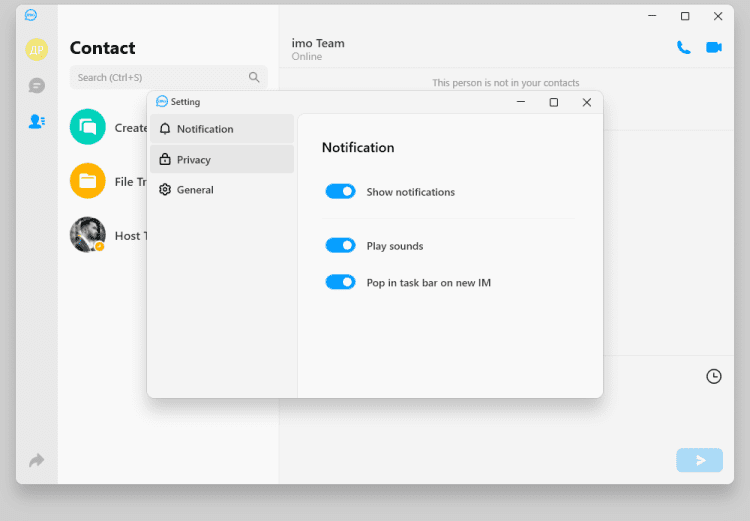The image size is (750, 521).
Task: Click the green Create group icon
Action: [88, 127]
